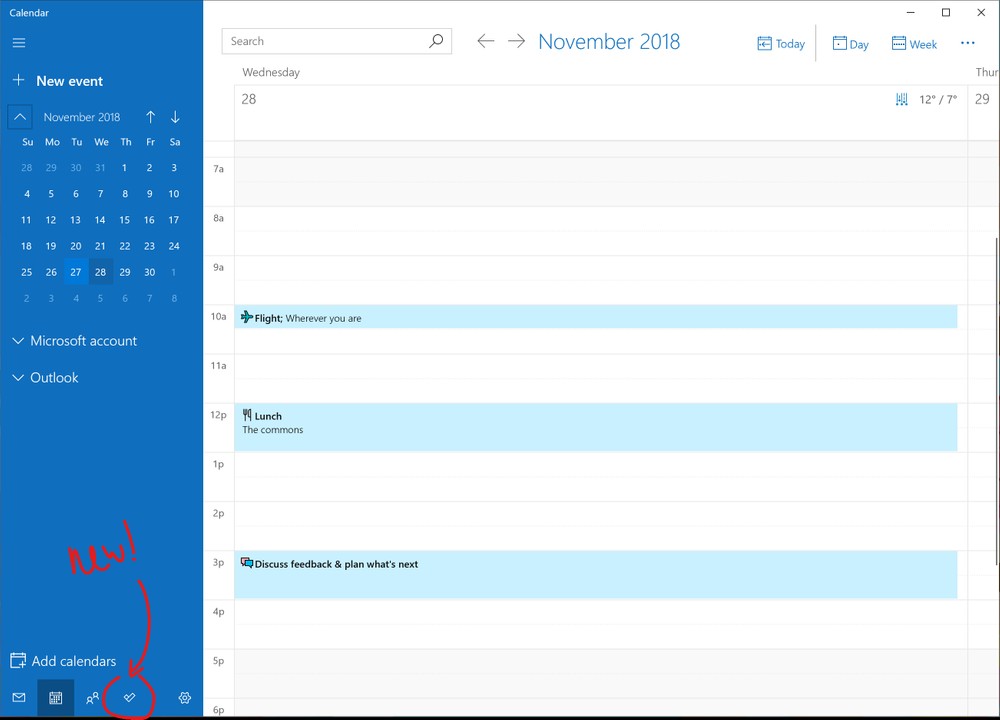Go to next day with right arrow
This screenshot has width=1000, height=720.
click(x=516, y=41)
